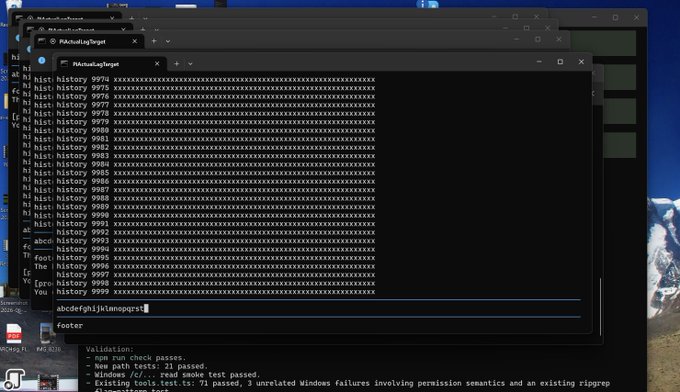Screen dimensions: 680x392
Task: Click the 'footer' text in front terminal
Action: [70, 326]
